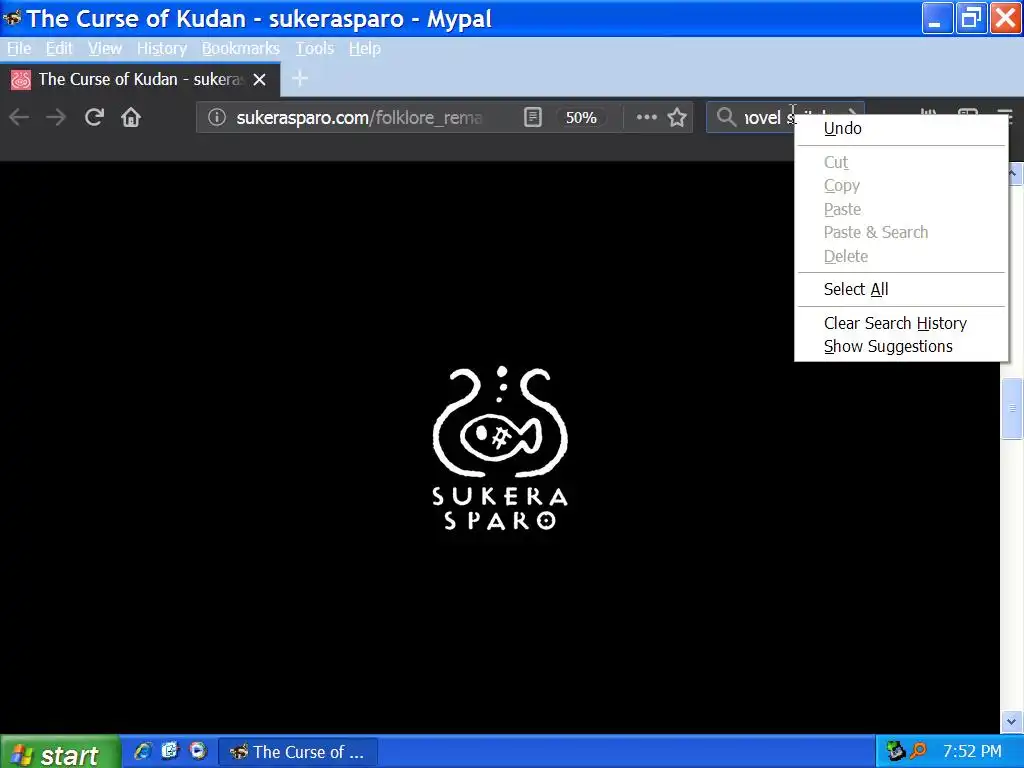Open the File menu
The width and height of the screenshot is (1024, 768).
coord(19,48)
